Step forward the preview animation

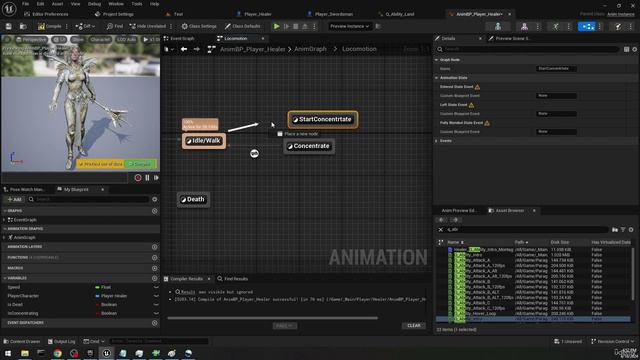(x=156, y=178)
